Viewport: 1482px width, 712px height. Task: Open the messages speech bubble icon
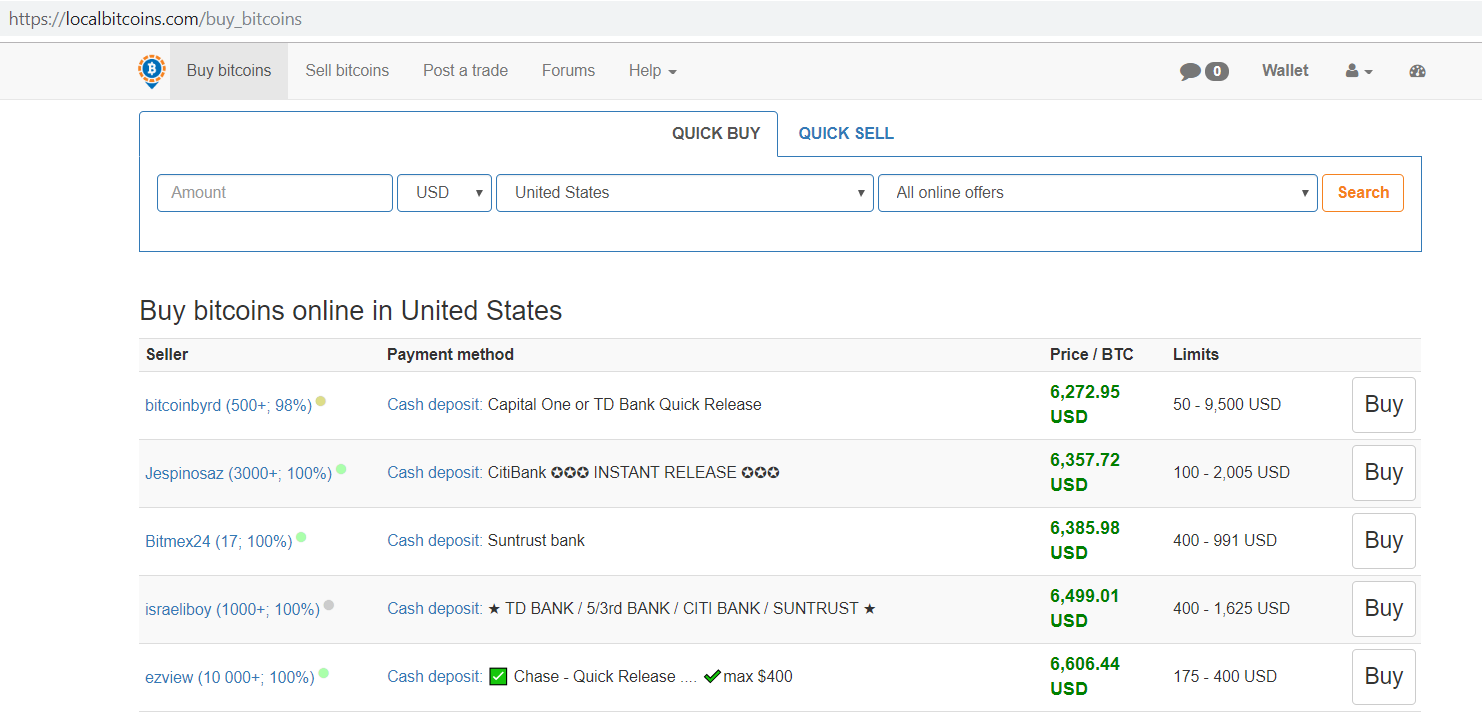click(1190, 72)
